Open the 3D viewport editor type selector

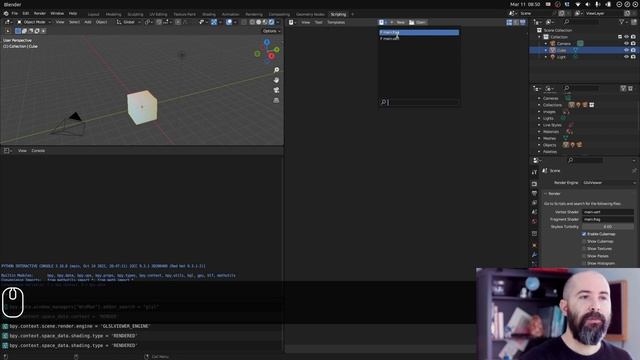click(x=8, y=22)
